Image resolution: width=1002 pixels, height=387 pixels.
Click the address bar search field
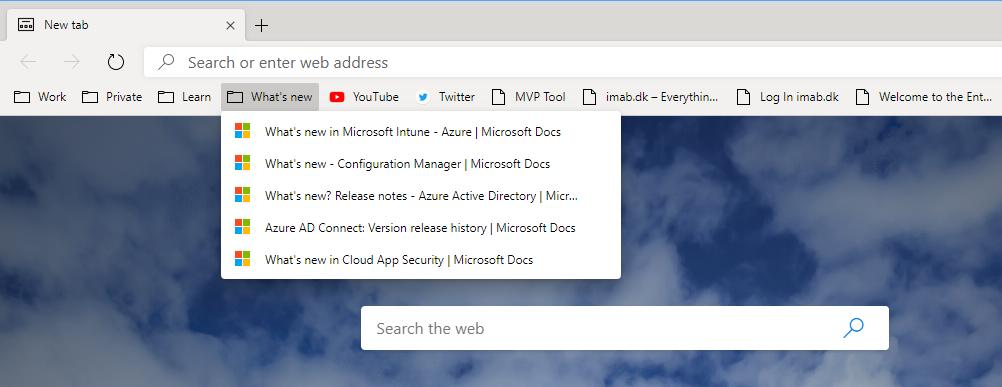click(573, 62)
